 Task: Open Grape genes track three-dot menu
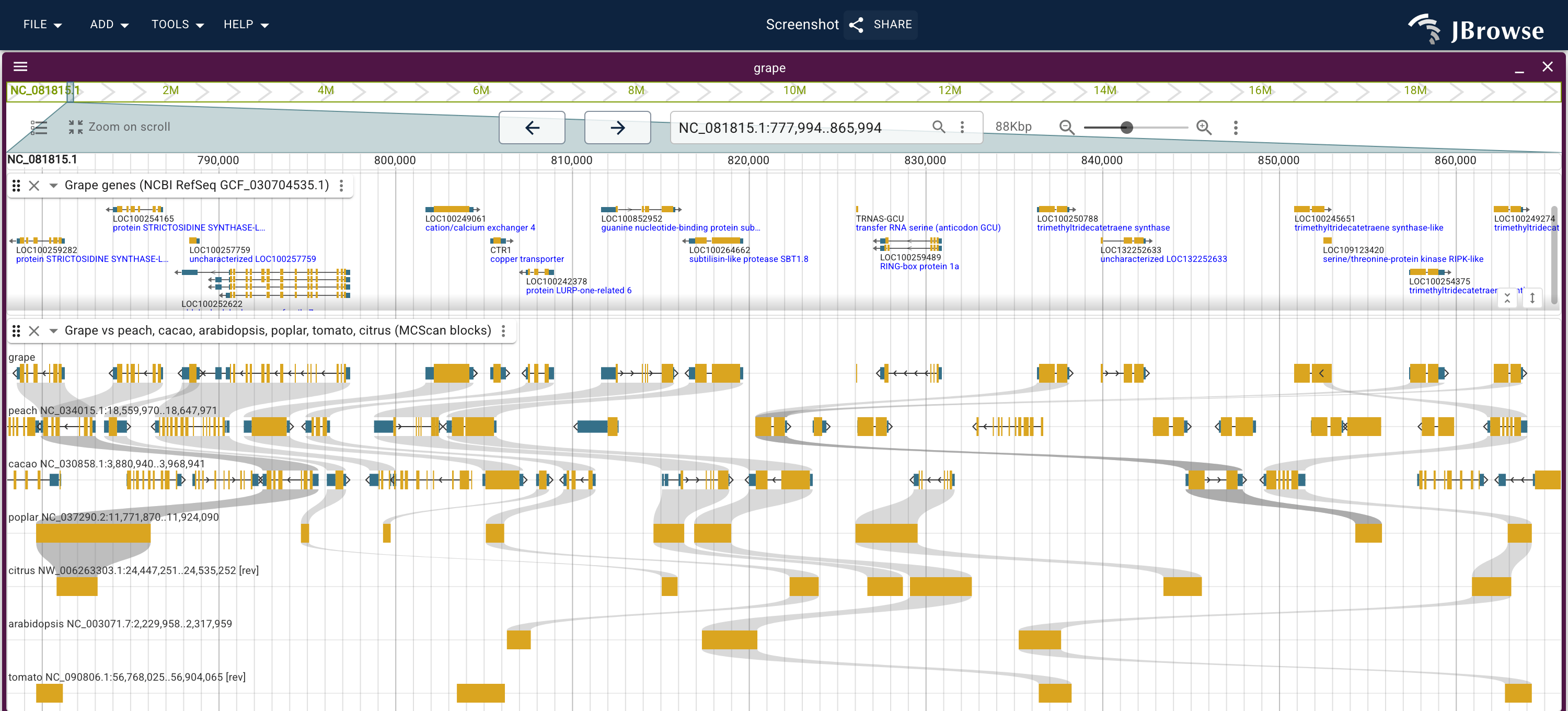pyautogui.click(x=341, y=186)
